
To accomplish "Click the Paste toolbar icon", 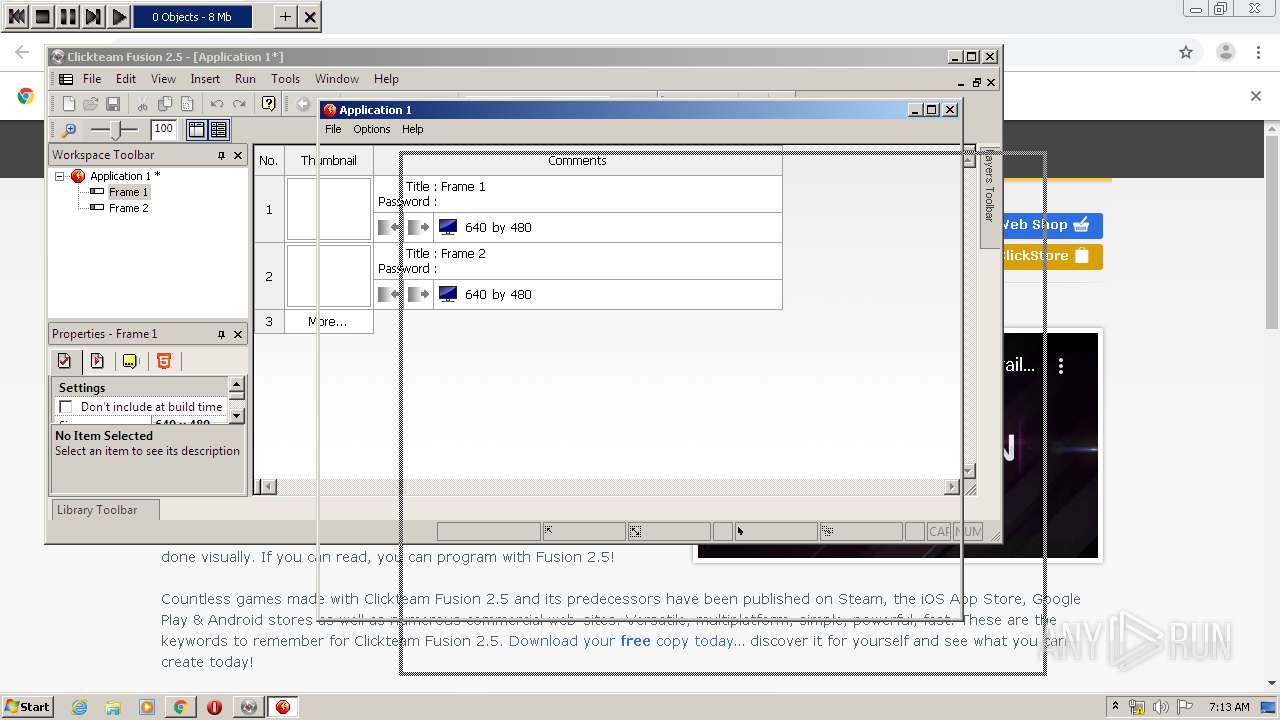I will click(x=187, y=104).
